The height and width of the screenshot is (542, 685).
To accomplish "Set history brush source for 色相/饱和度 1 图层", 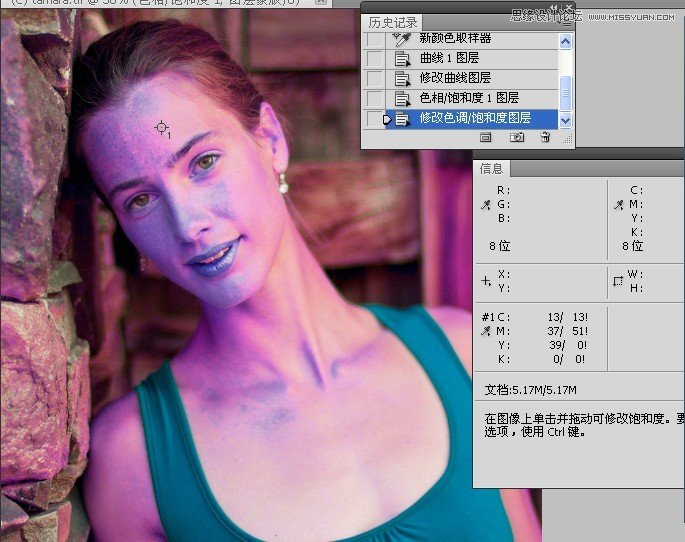I will click(x=373, y=98).
